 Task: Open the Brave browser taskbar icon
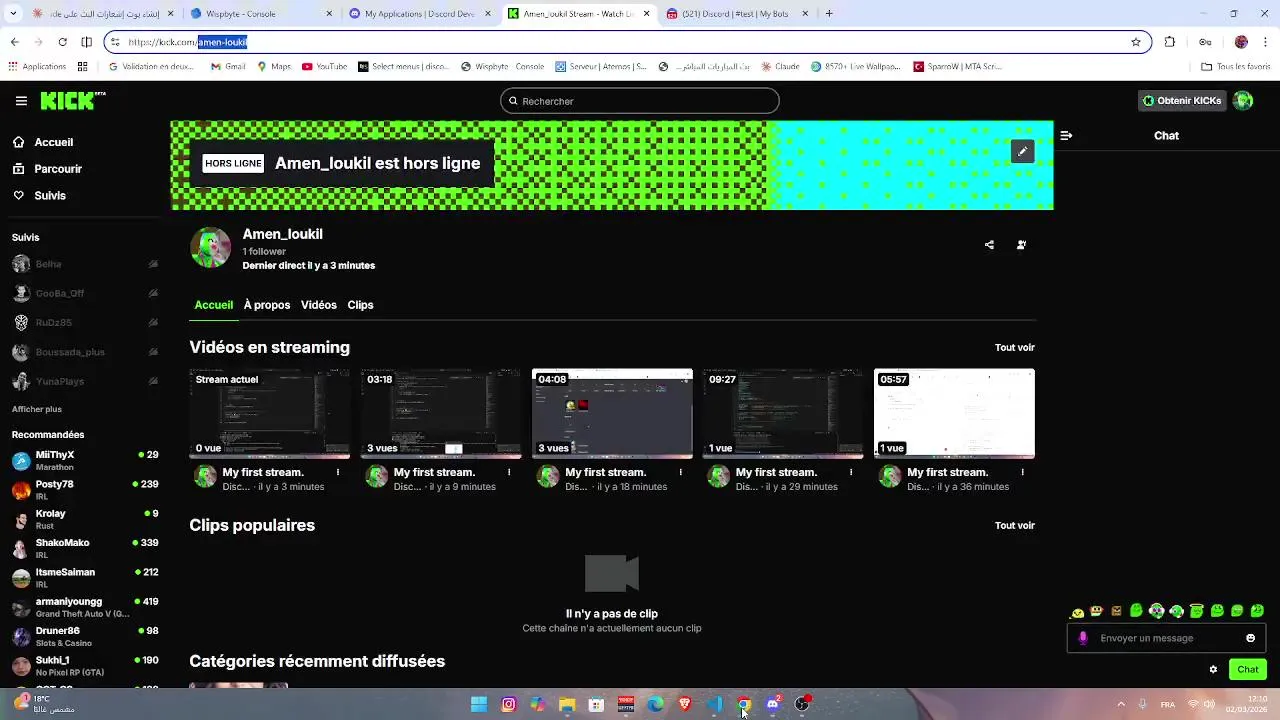pyautogui.click(x=685, y=704)
